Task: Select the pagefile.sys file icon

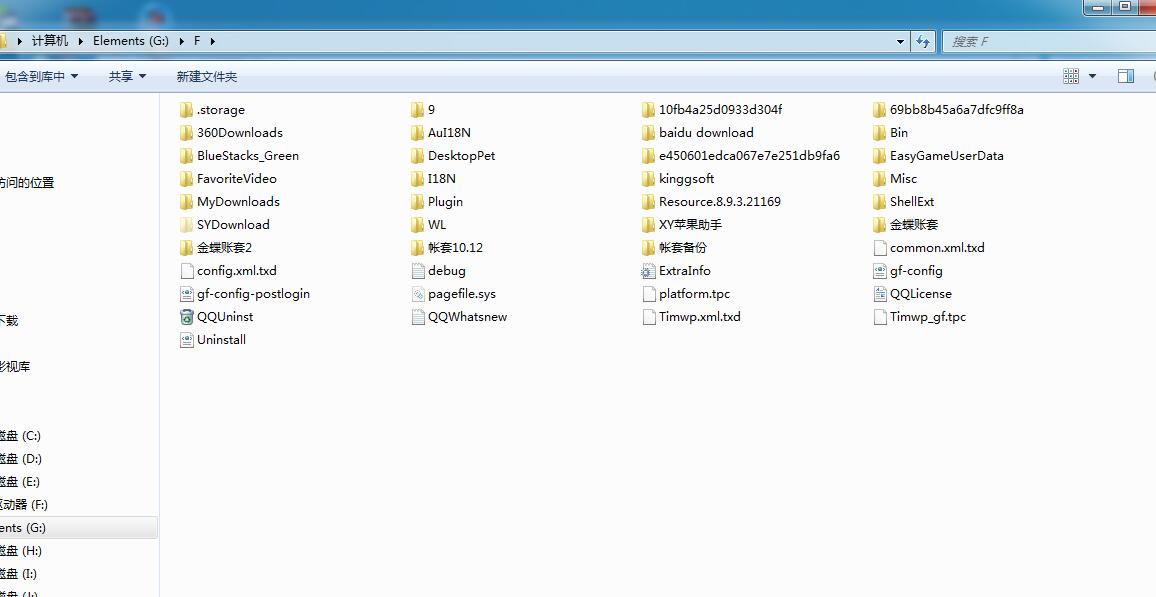Action: [x=418, y=294]
